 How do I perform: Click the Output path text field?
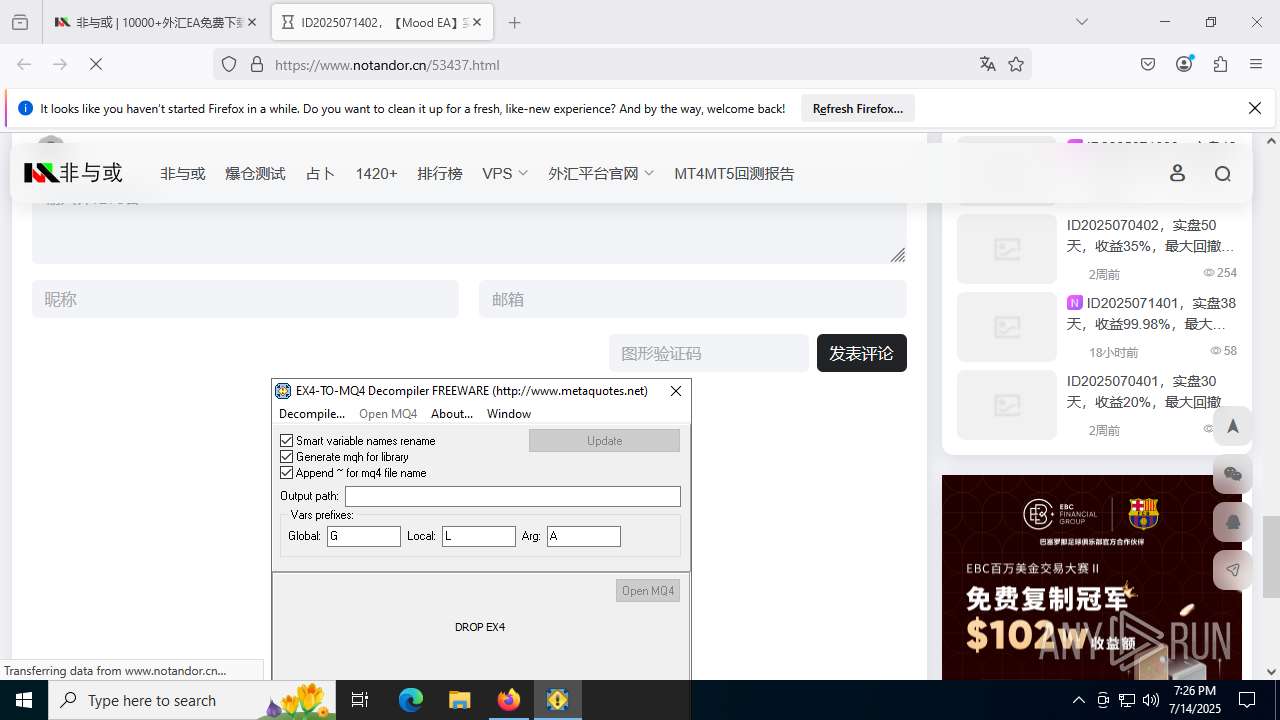[513, 496]
